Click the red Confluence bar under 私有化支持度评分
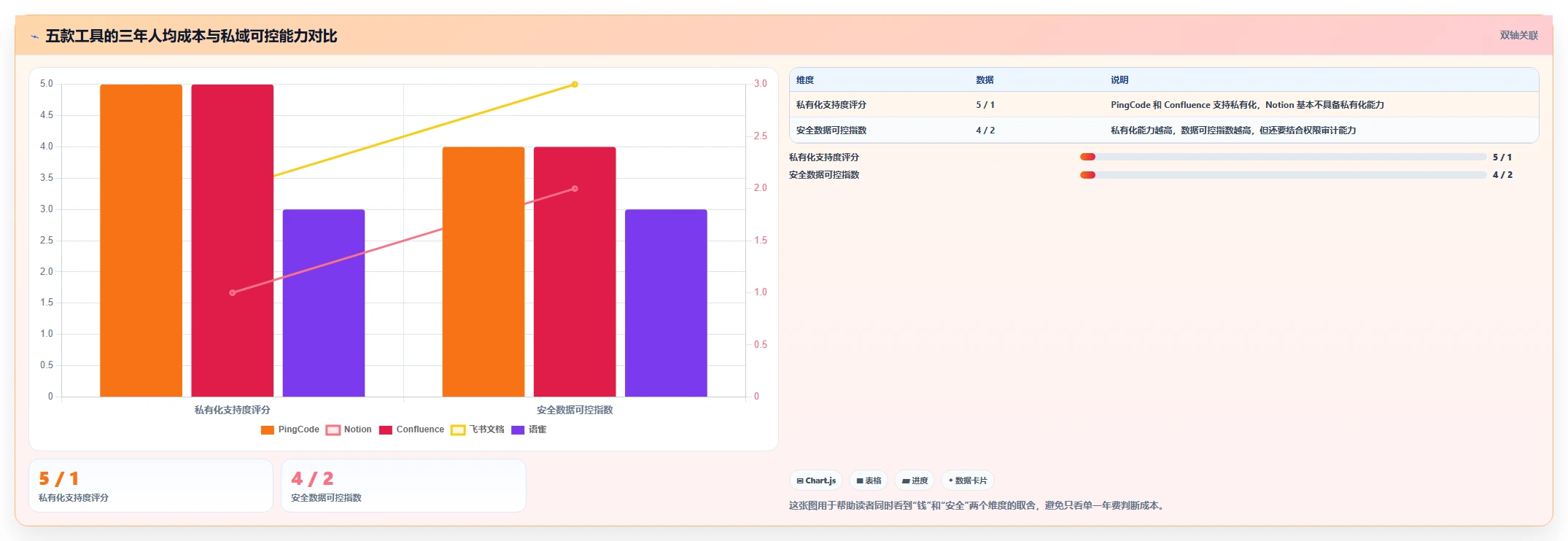Image resolution: width=1568 pixels, height=541 pixels. point(233,241)
